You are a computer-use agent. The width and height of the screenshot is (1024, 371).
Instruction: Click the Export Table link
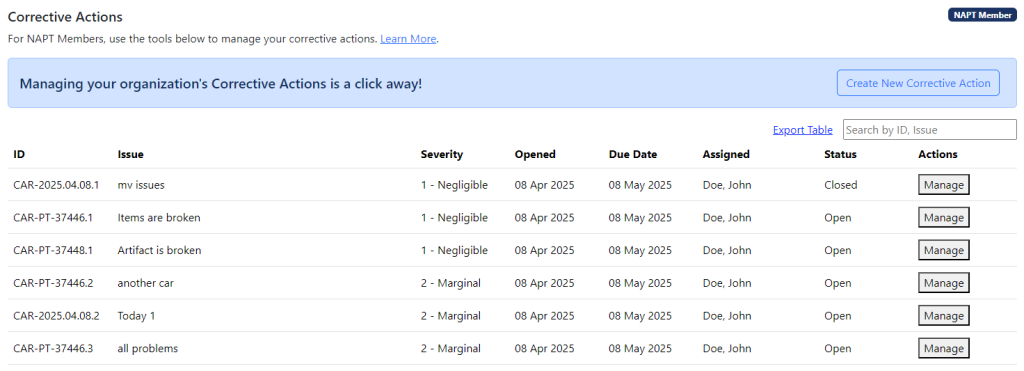803,130
